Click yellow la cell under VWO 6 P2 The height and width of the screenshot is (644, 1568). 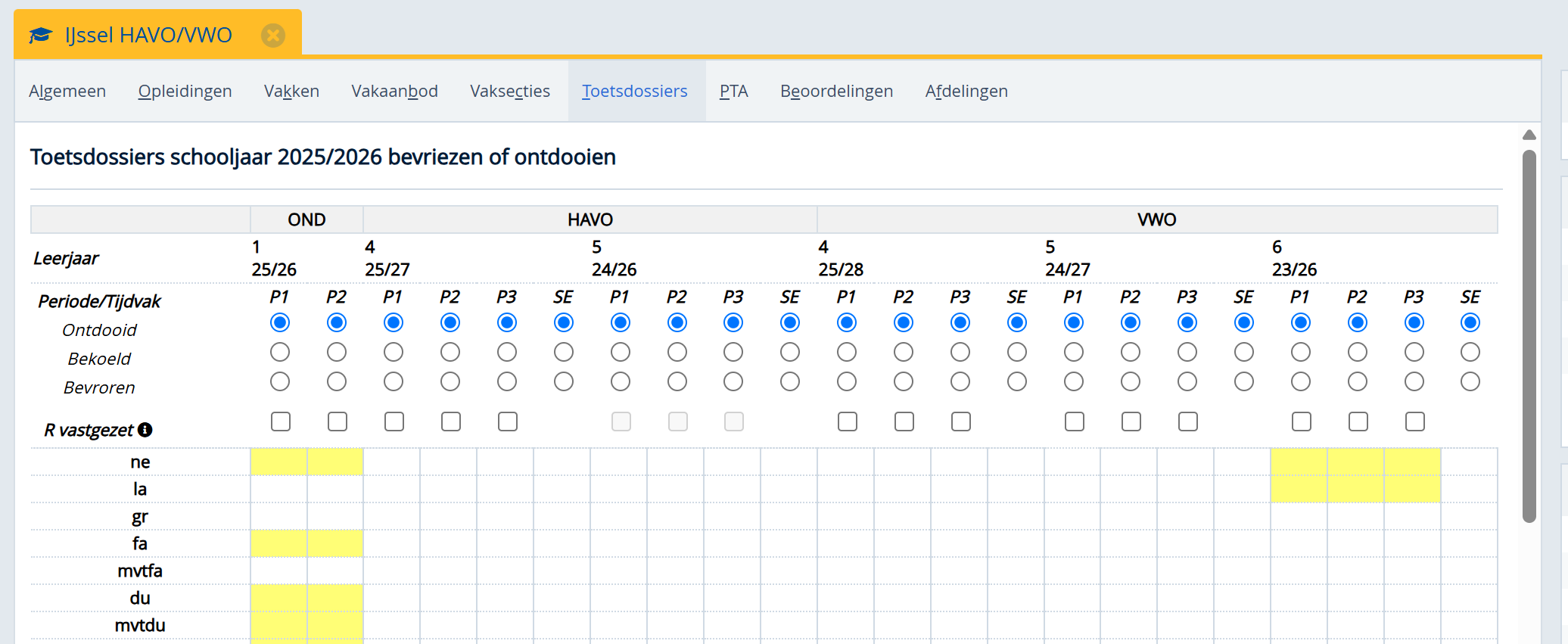coord(1355,489)
